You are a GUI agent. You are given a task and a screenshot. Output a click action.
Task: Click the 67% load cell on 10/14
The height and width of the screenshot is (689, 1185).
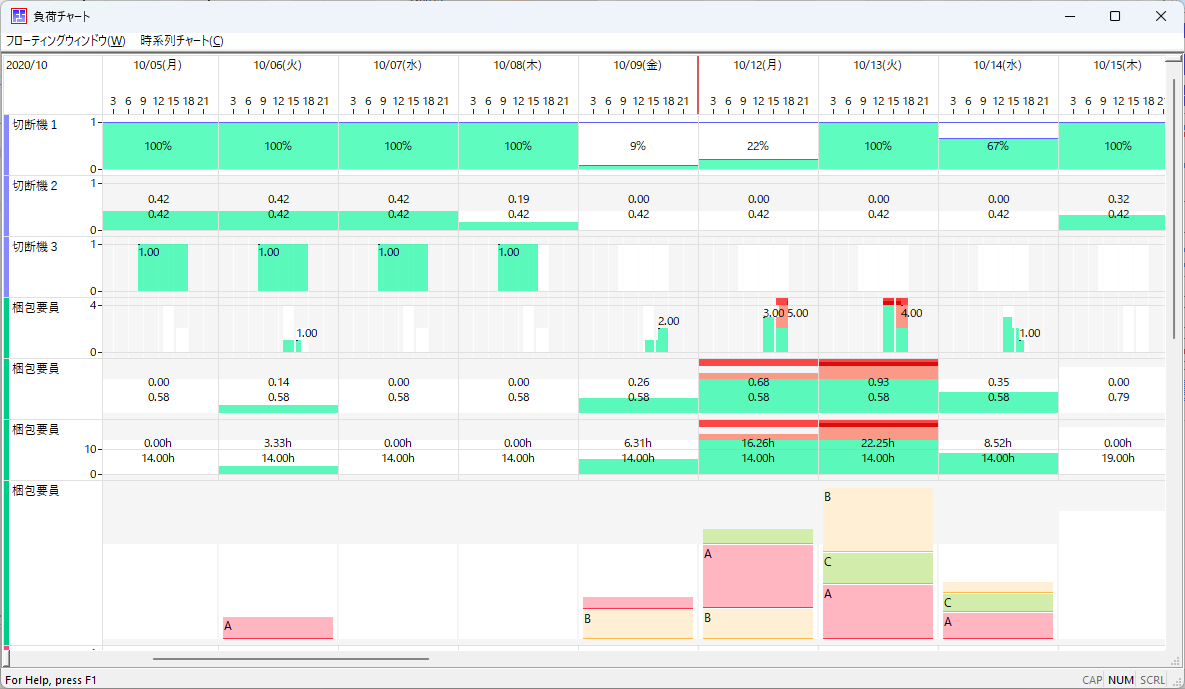click(x=998, y=146)
